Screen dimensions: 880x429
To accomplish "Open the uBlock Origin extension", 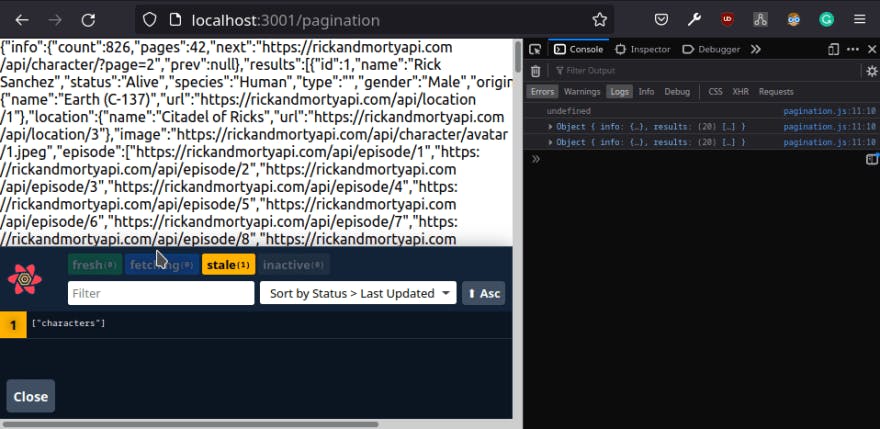I will pyautogui.click(x=727, y=20).
